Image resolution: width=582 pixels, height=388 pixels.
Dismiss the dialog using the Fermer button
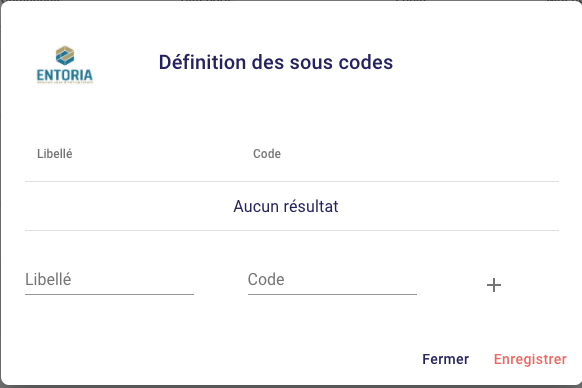point(445,359)
